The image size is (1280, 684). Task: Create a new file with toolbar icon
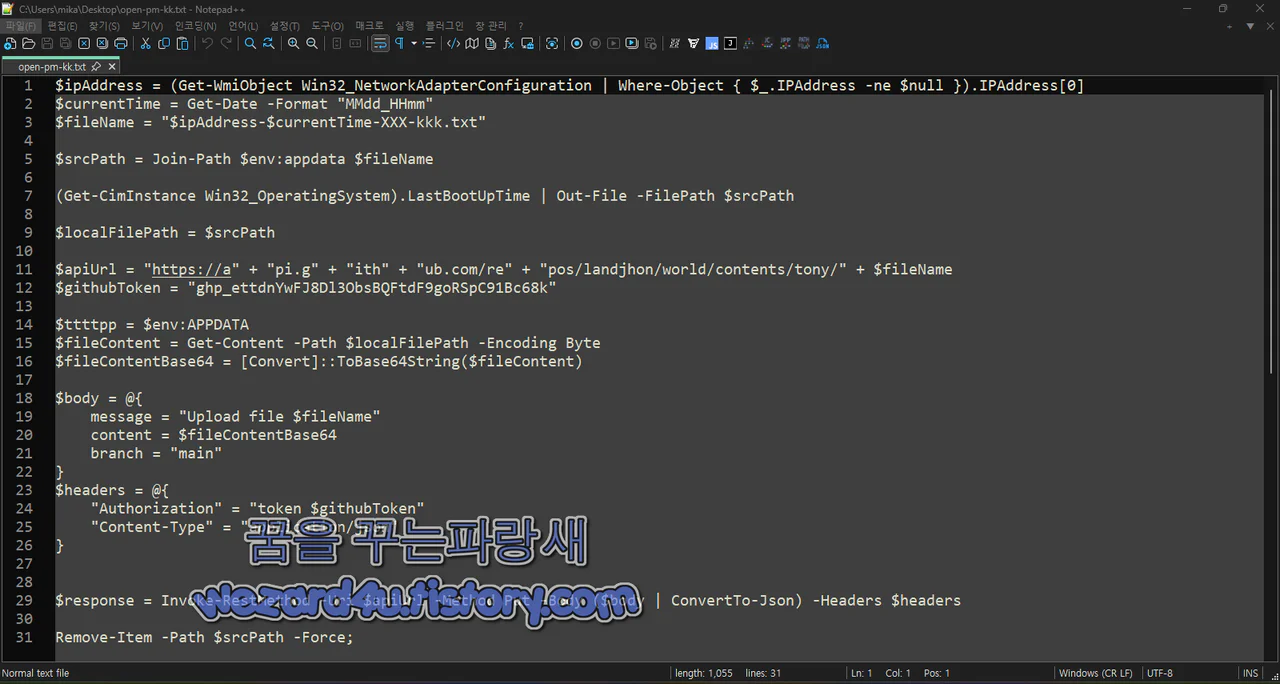(10, 44)
